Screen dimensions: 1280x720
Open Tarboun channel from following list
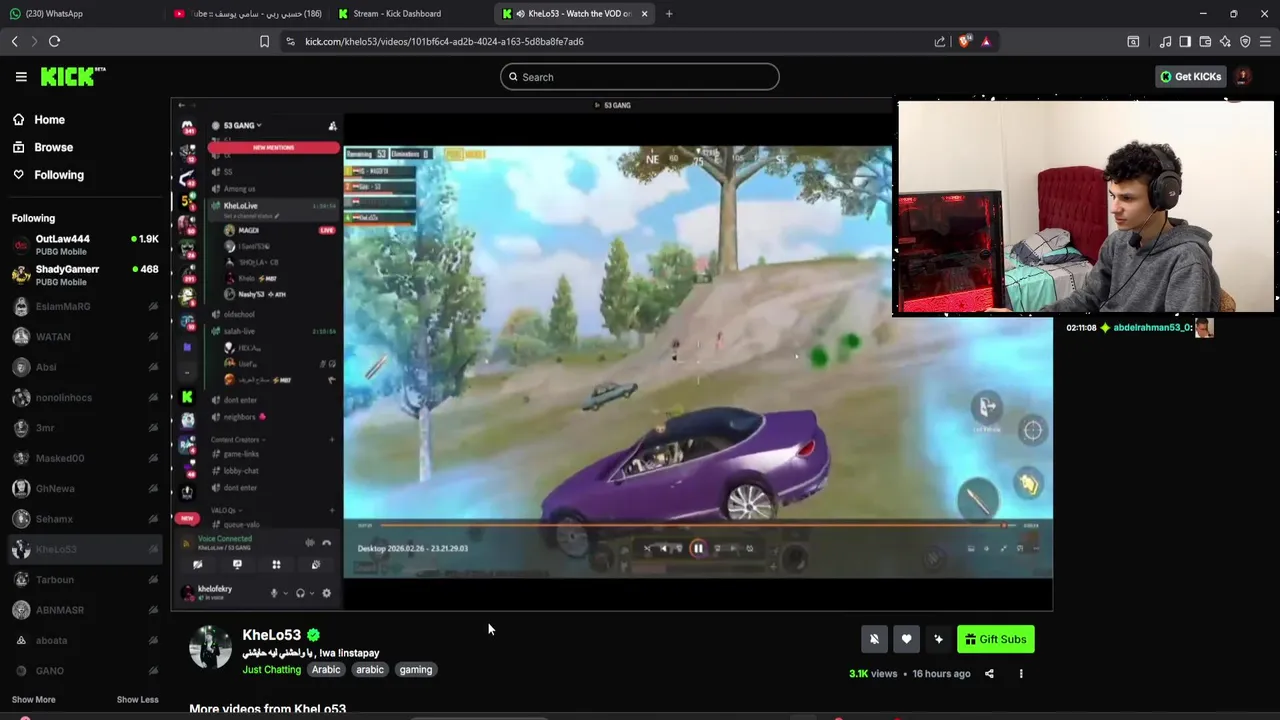pos(84,579)
